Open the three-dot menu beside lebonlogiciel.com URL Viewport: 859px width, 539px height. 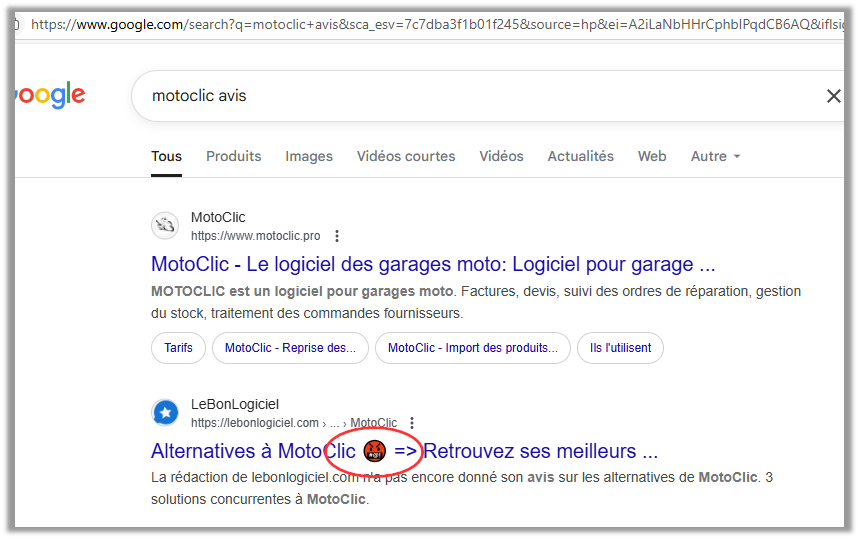pyautogui.click(x=412, y=423)
